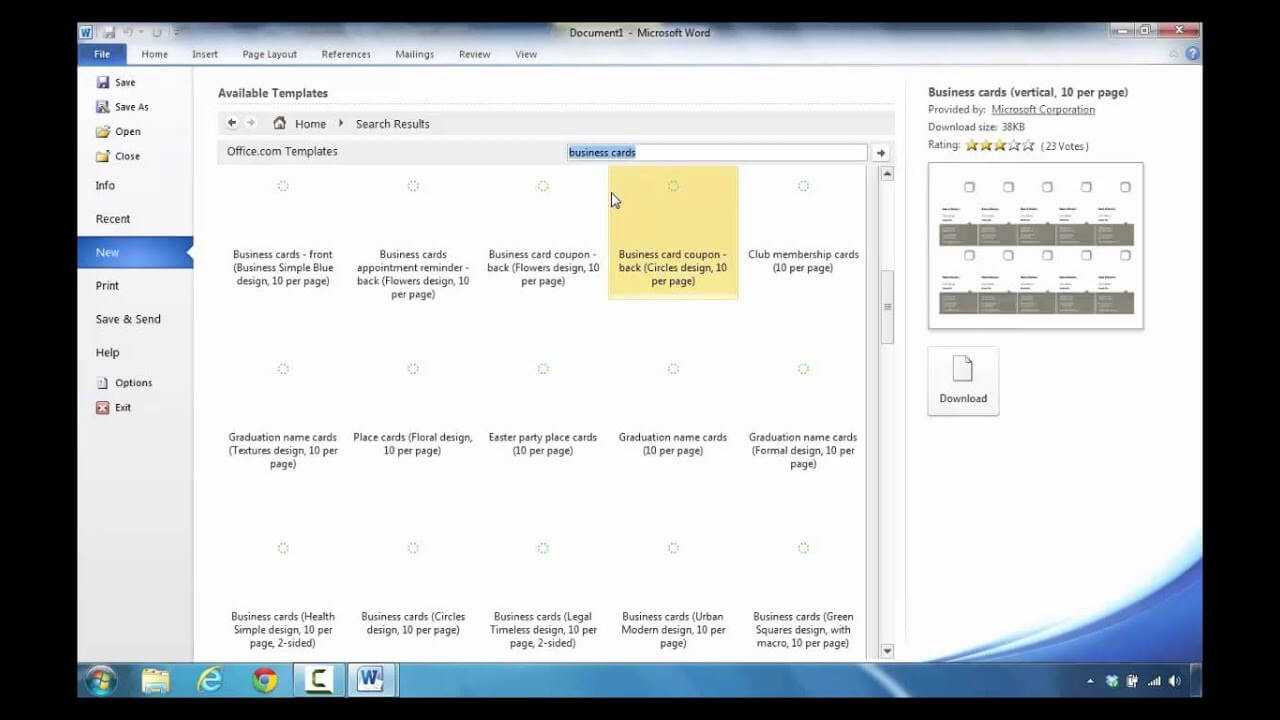Click the Microsoft Corporation provider link

[1043, 110]
